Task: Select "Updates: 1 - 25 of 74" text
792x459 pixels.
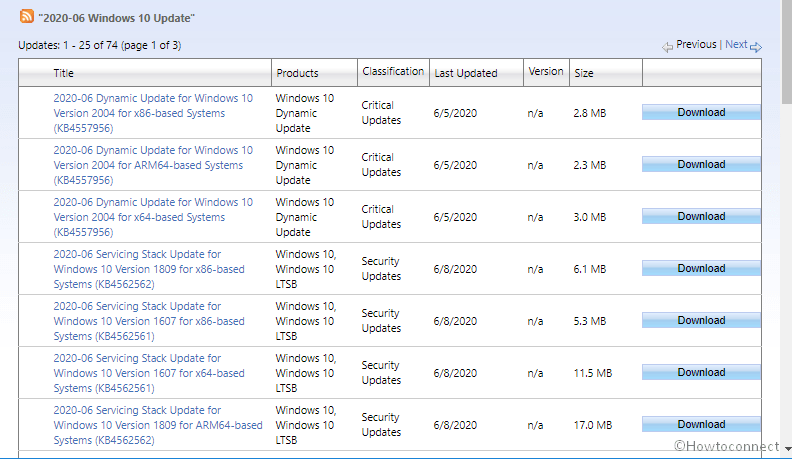Action: click(x=68, y=45)
